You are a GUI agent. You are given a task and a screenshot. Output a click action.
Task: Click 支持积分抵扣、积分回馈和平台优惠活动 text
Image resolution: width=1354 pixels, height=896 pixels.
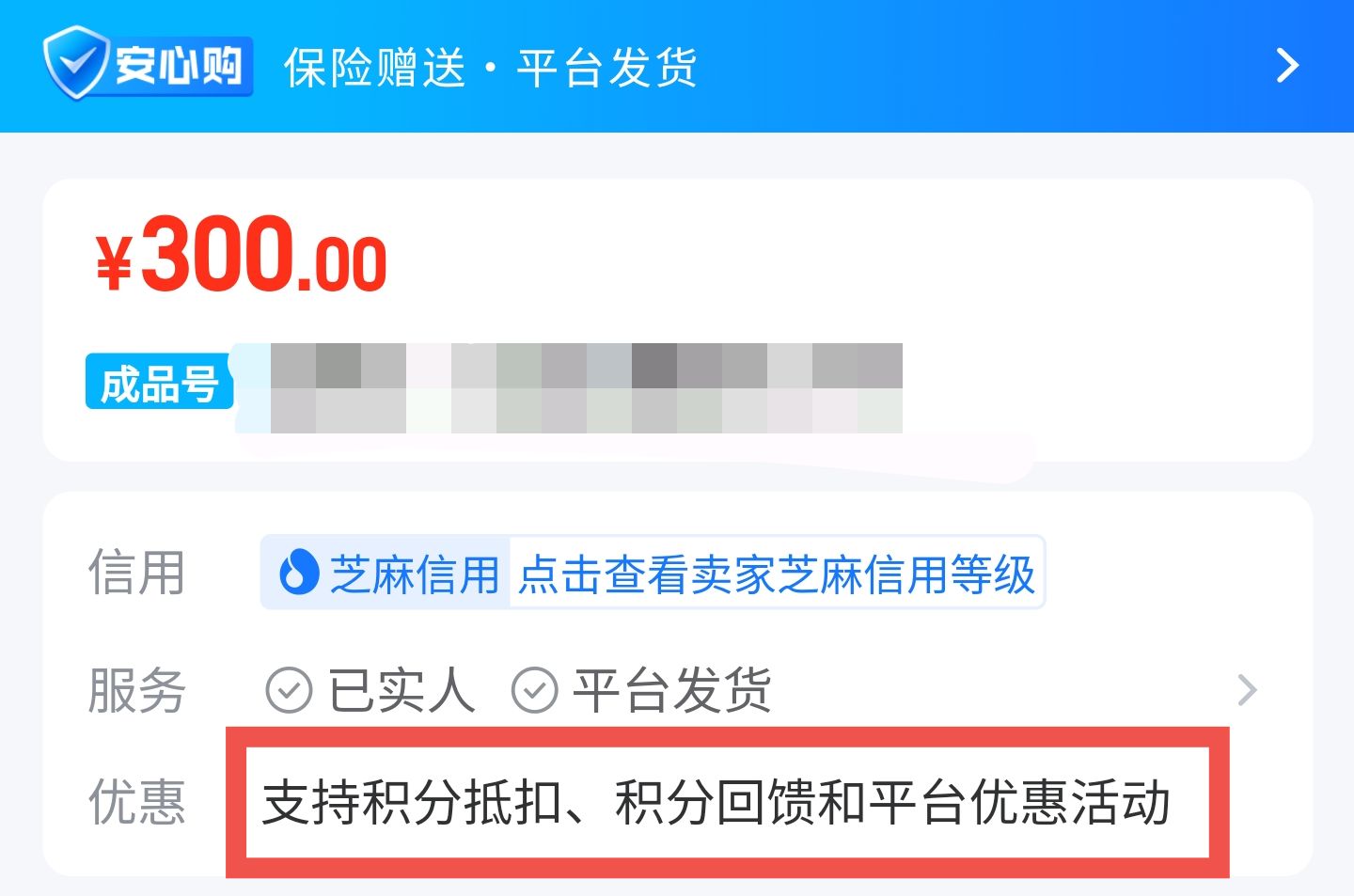[716, 803]
